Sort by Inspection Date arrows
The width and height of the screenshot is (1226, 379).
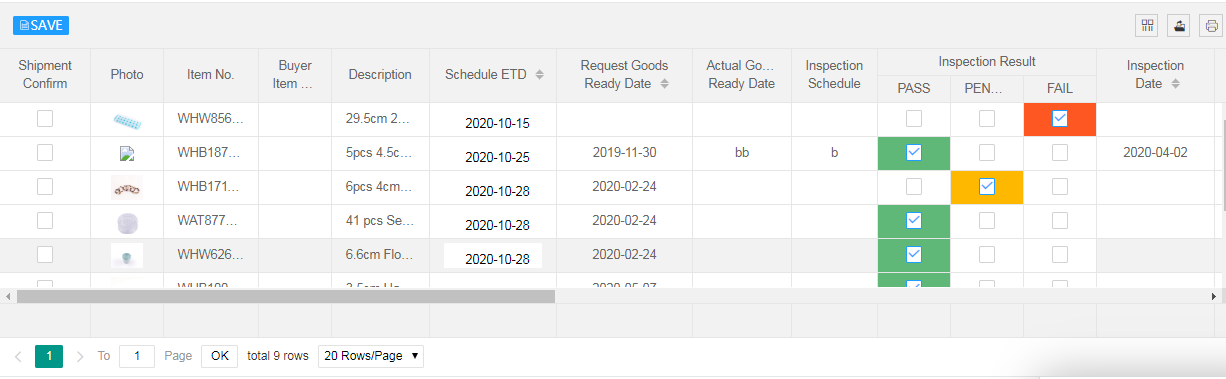[x=1175, y=84]
